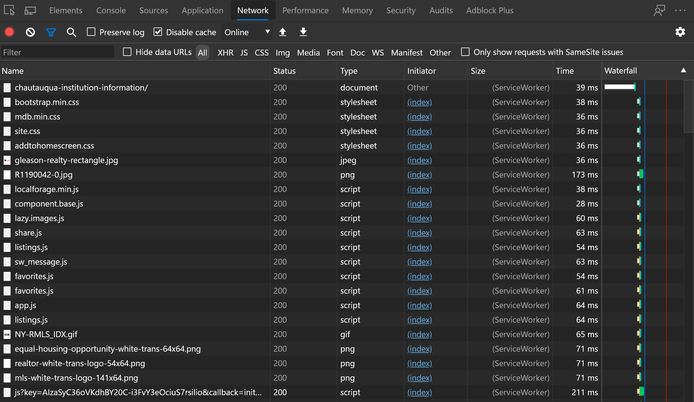The image size is (694, 402).
Task: Sort by Time column header
Action: 565,71
